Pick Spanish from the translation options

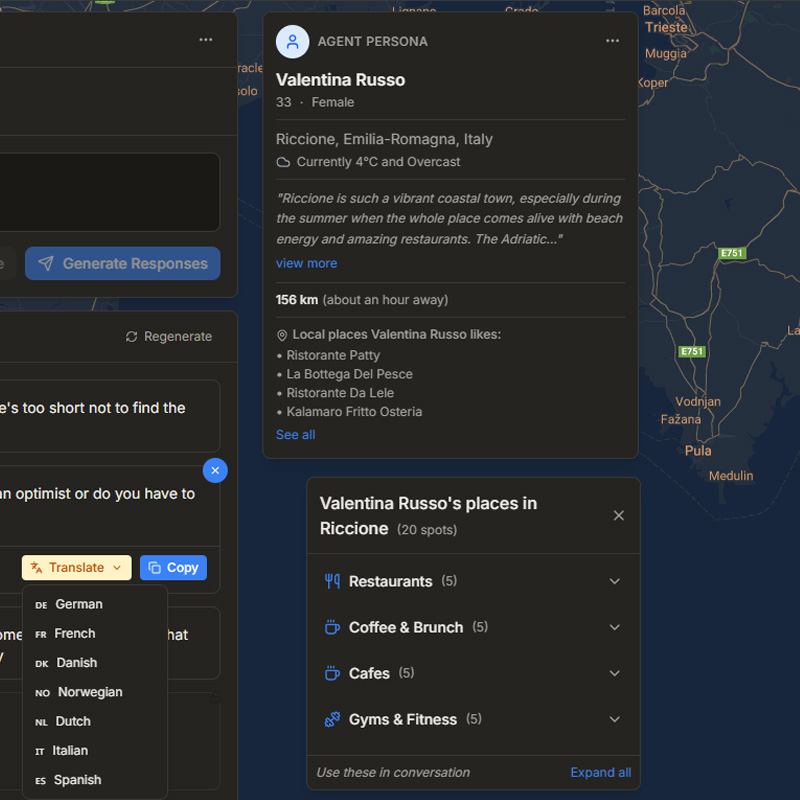[x=77, y=780]
